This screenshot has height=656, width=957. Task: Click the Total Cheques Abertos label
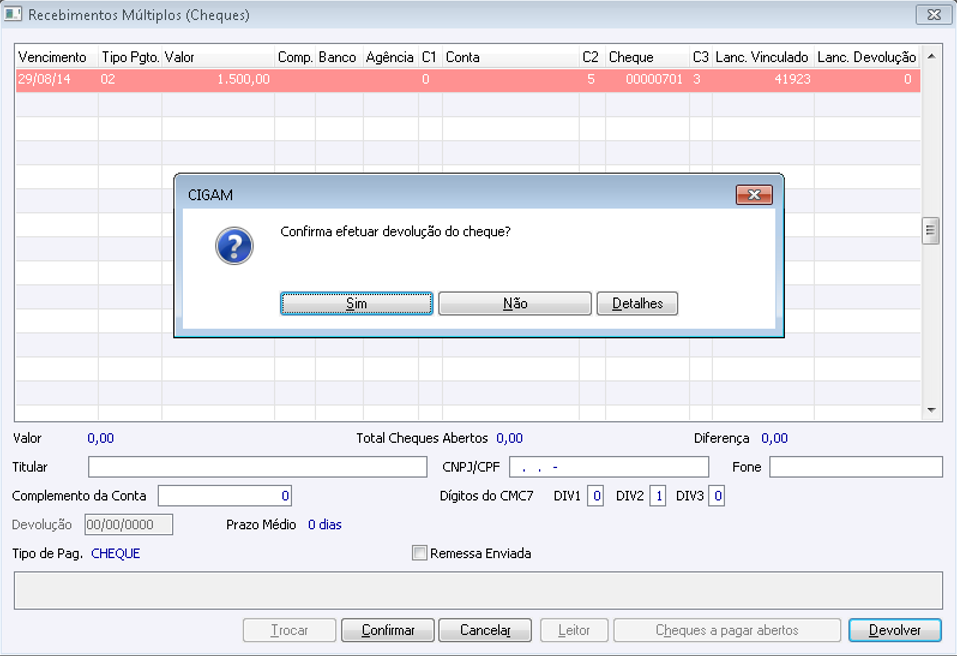(x=422, y=438)
